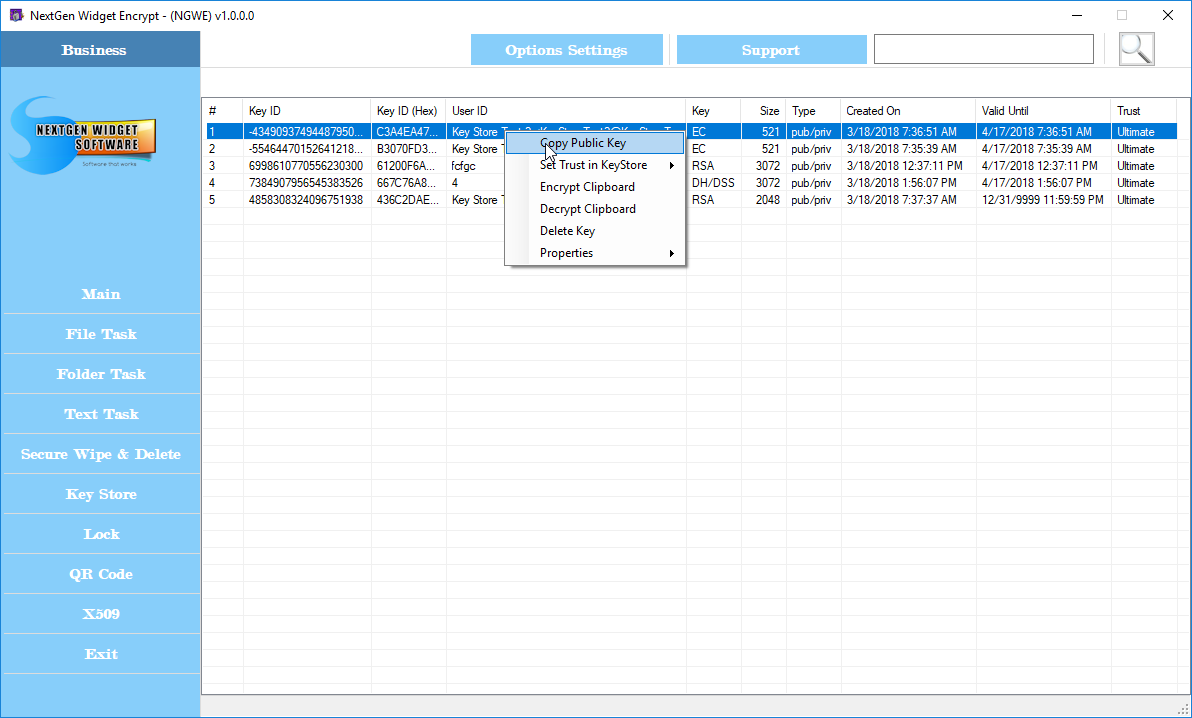Select Decrypt Clipboard menu entry
This screenshot has height=718, width=1192.
[595, 209]
